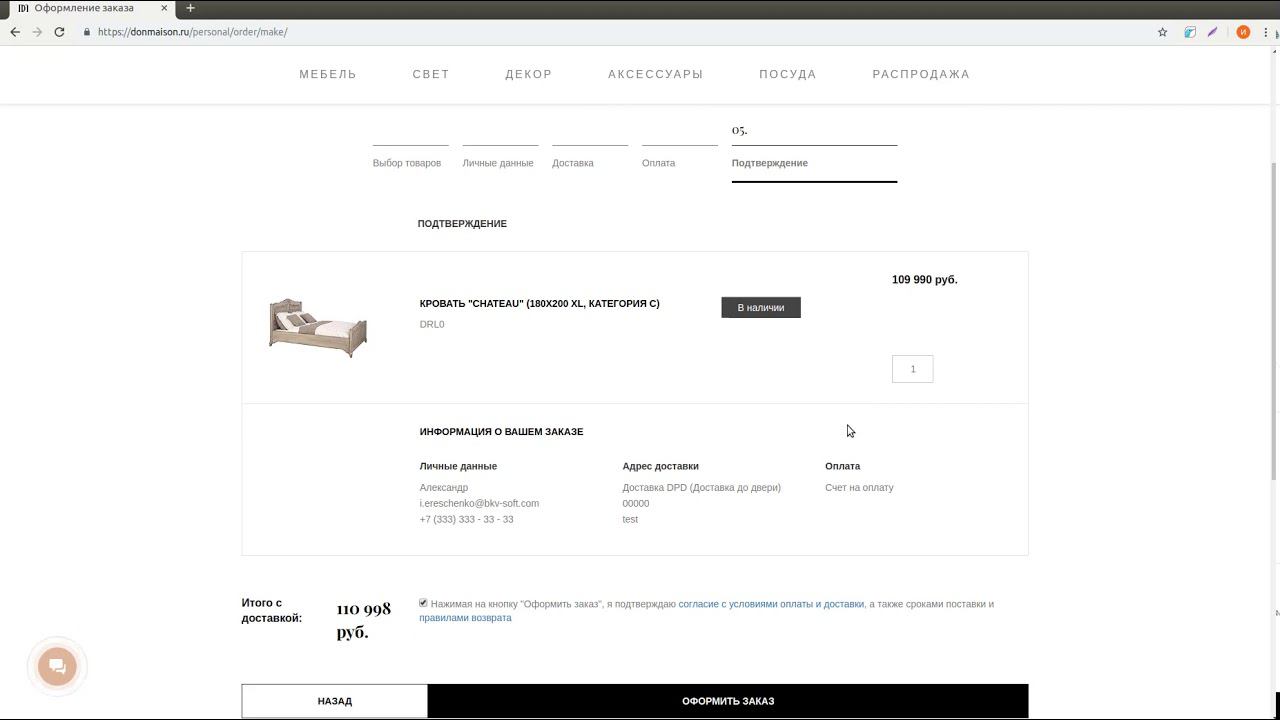This screenshot has height=720, width=1280.
Task: Click the Chateau bed thumbnail
Action: click(318, 326)
